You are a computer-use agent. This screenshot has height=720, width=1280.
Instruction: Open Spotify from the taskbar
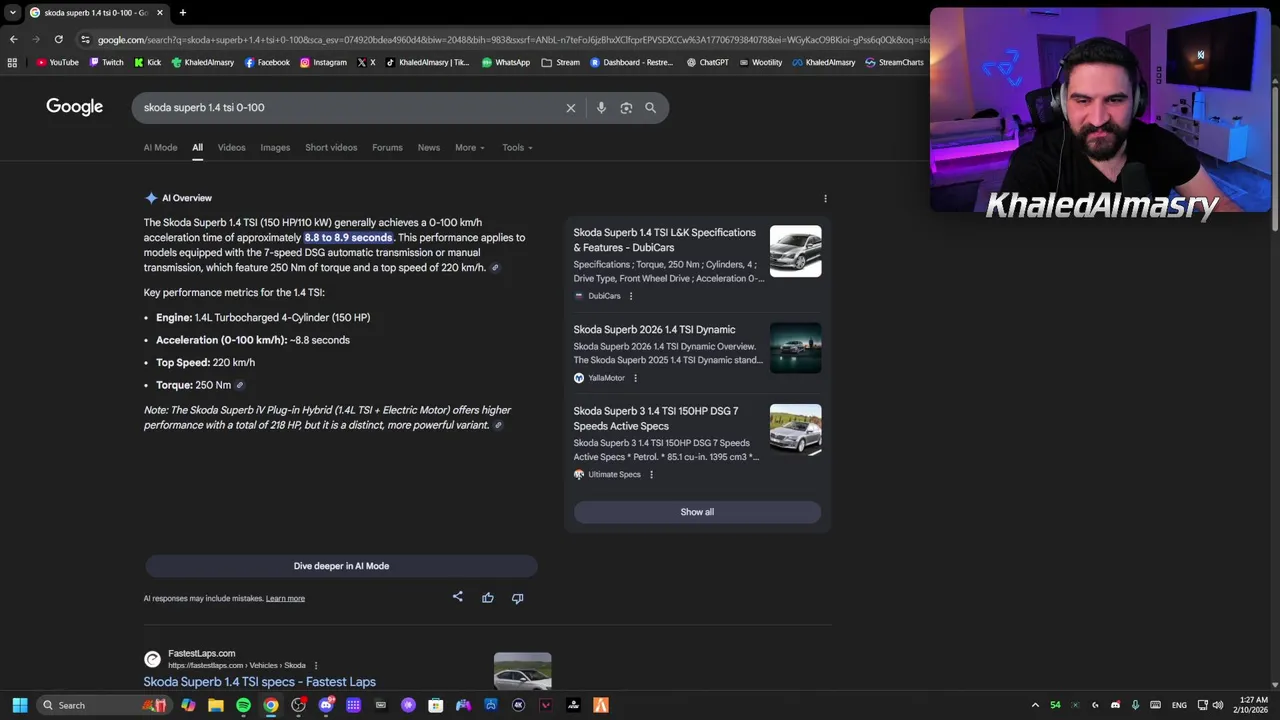[x=243, y=705]
